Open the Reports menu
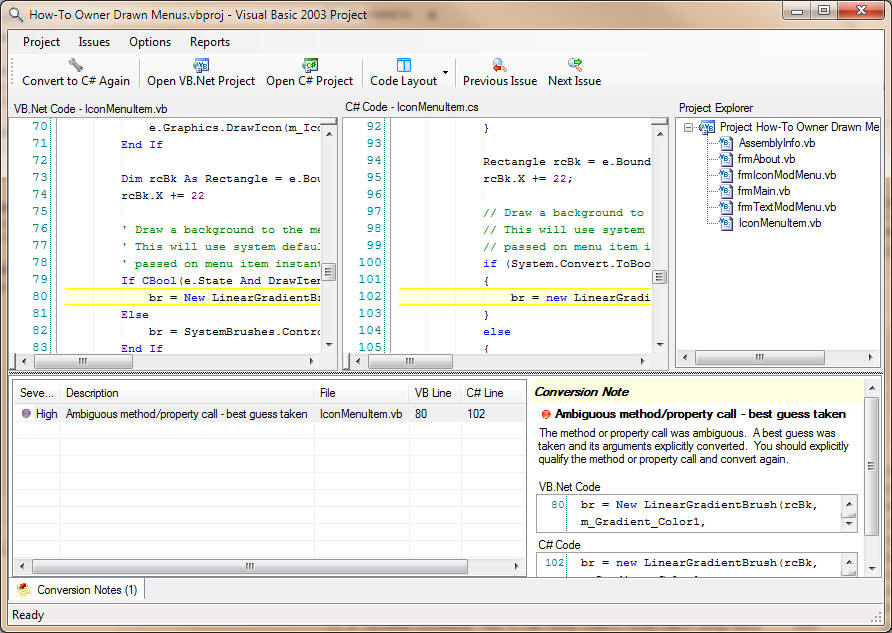 coord(210,42)
